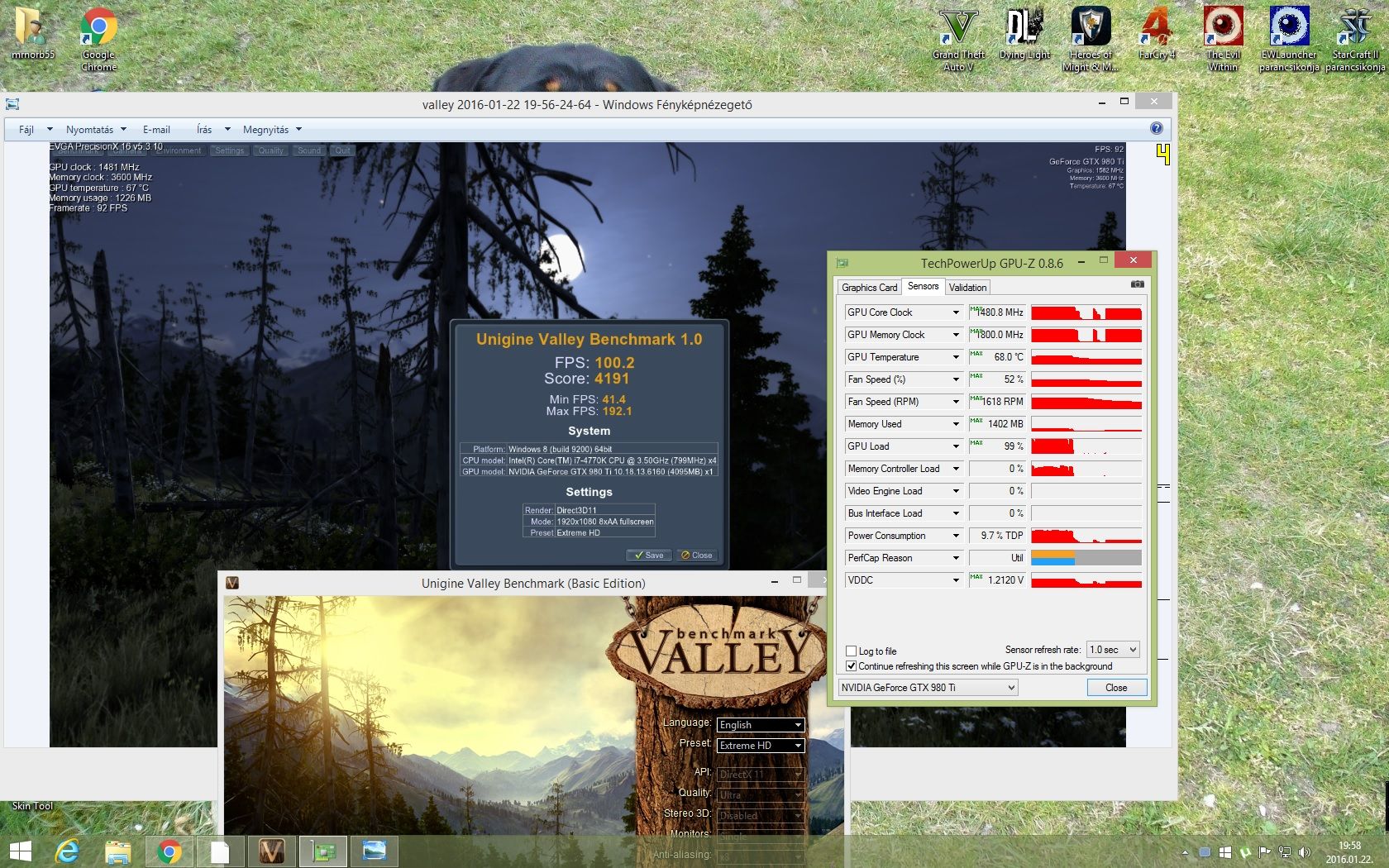
Task: Open Action Center flag in tray
Action: tap(1265, 851)
